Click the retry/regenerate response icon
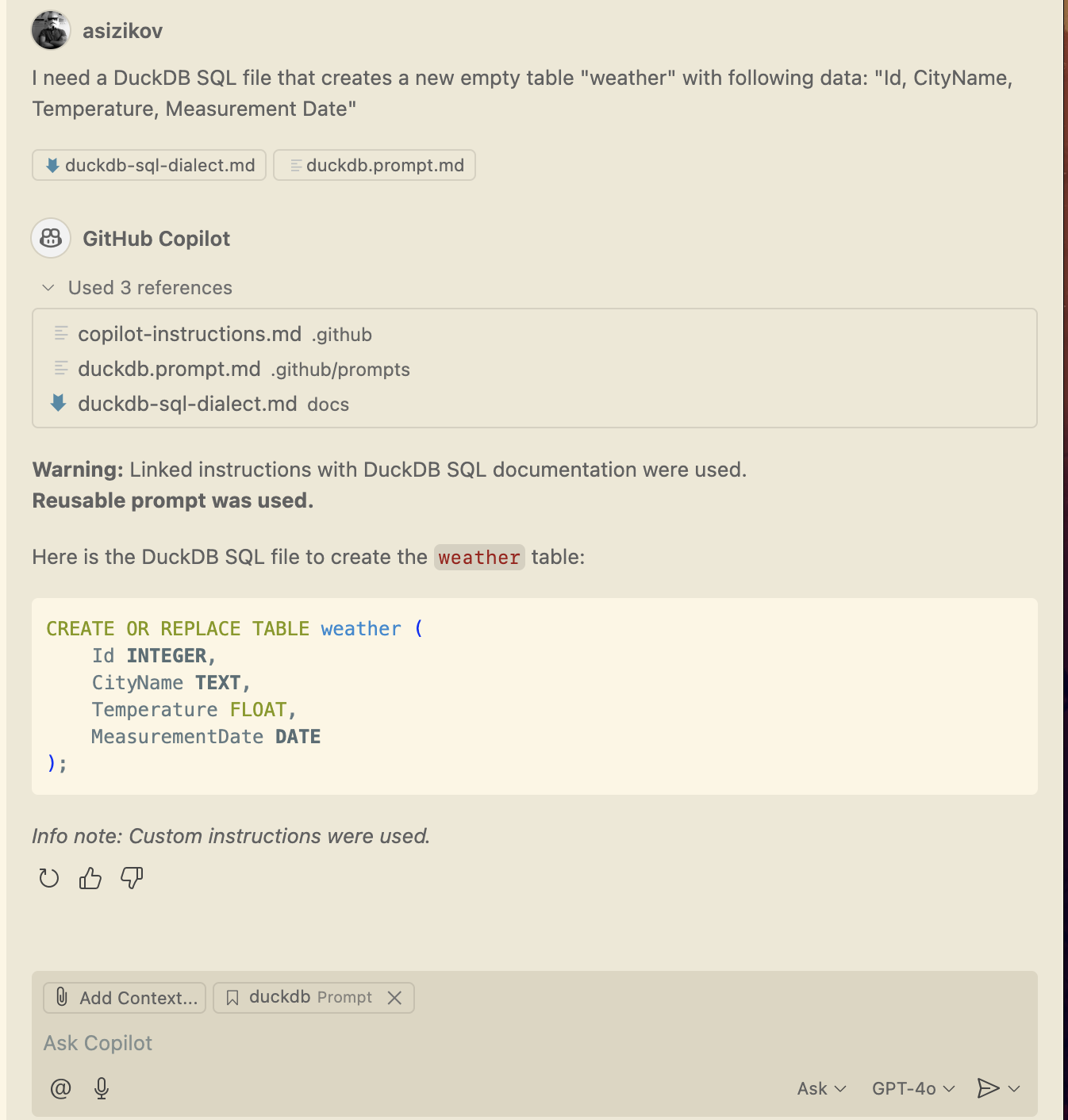Viewport: 1068px width, 1120px height. (x=48, y=878)
